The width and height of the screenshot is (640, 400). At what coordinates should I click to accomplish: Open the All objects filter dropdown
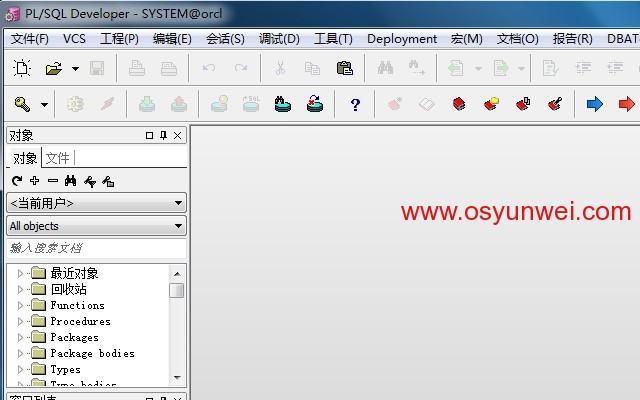(97, 226)
